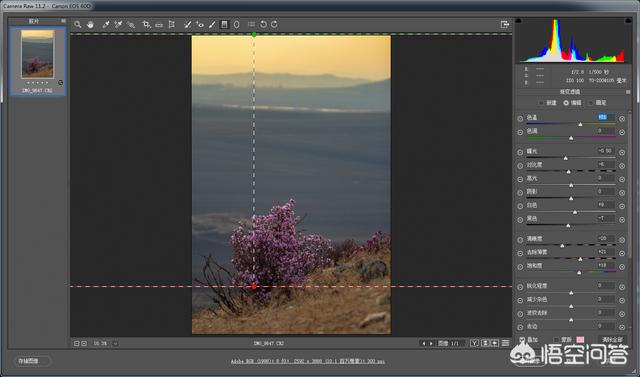Select the White Balance eyedropper tool
This screenshot has height=377, width=640.
point(106,24)
